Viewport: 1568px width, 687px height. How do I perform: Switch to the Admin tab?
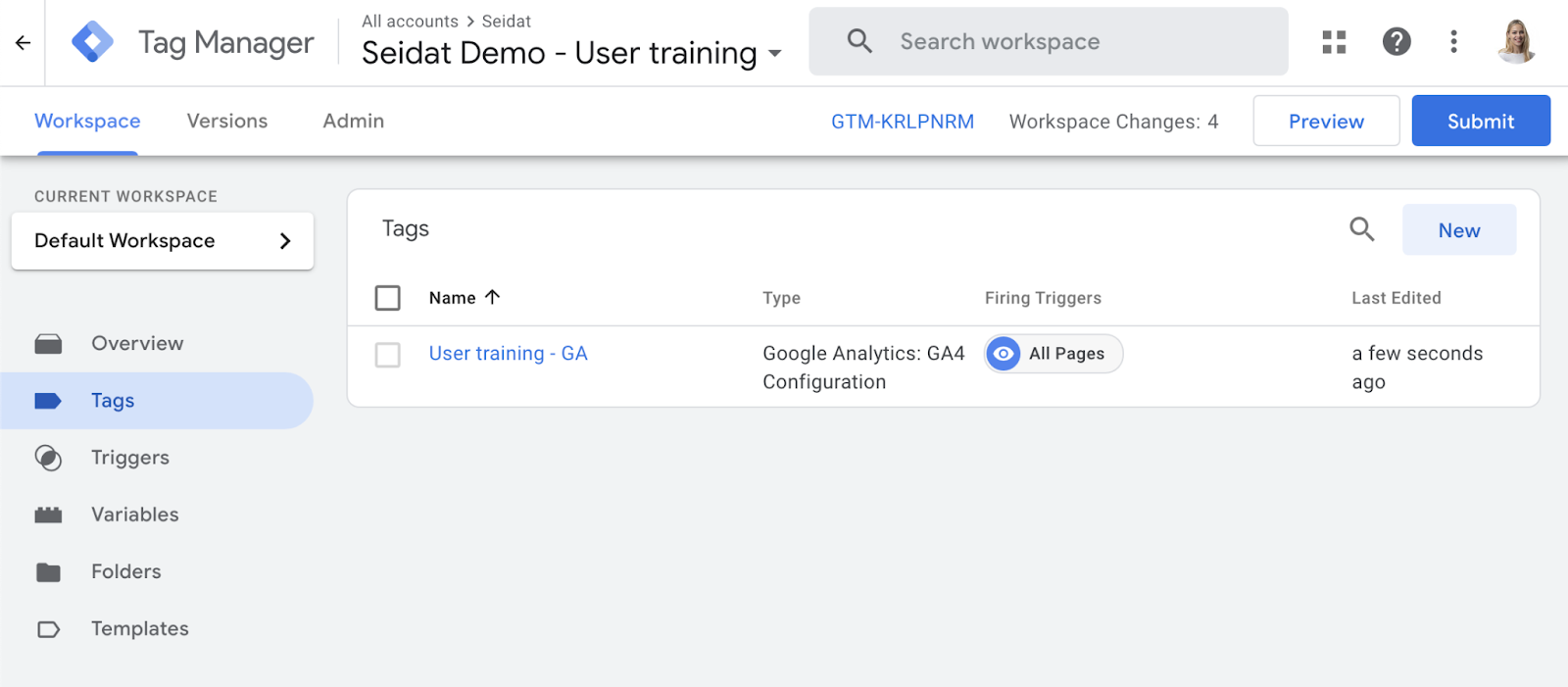354,121
